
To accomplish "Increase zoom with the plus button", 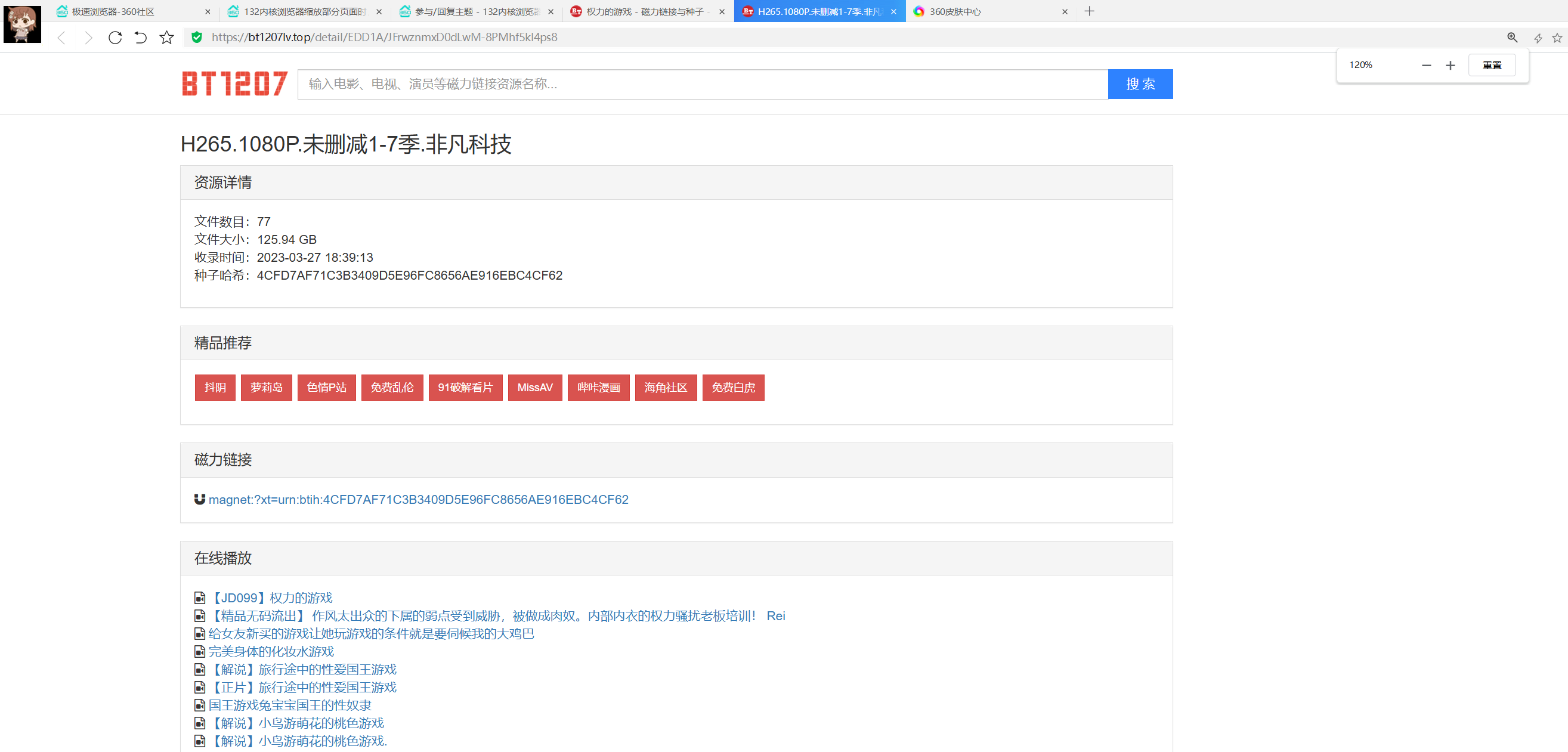I will (x=1451, y=65).
